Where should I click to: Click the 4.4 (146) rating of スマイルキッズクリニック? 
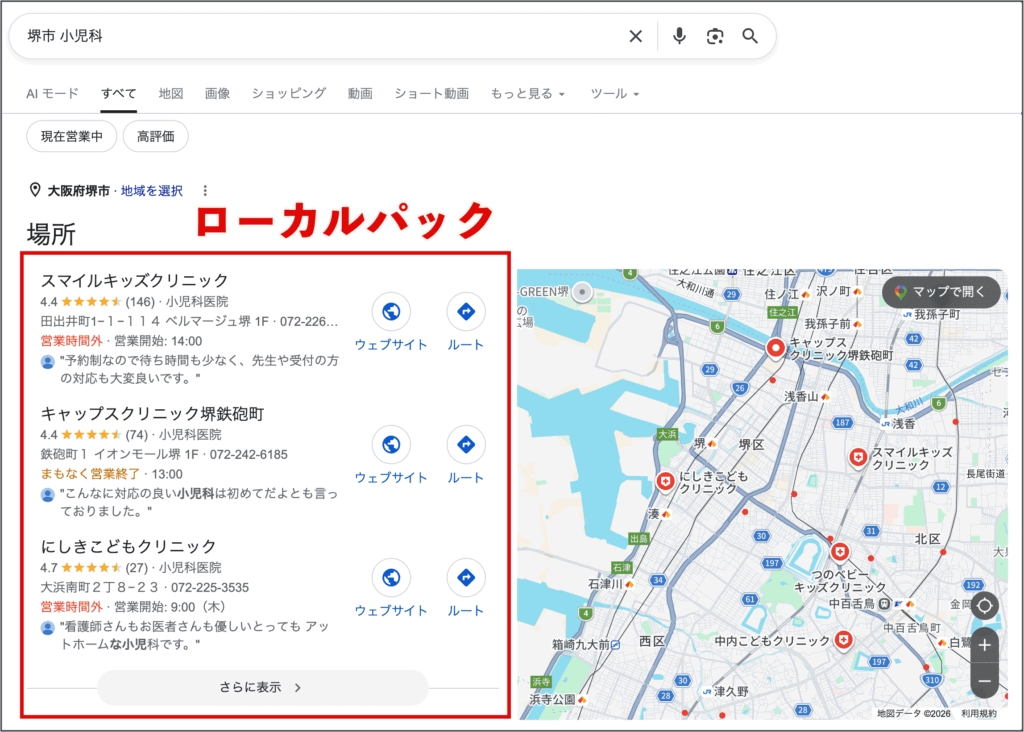[x=98, y=302]
